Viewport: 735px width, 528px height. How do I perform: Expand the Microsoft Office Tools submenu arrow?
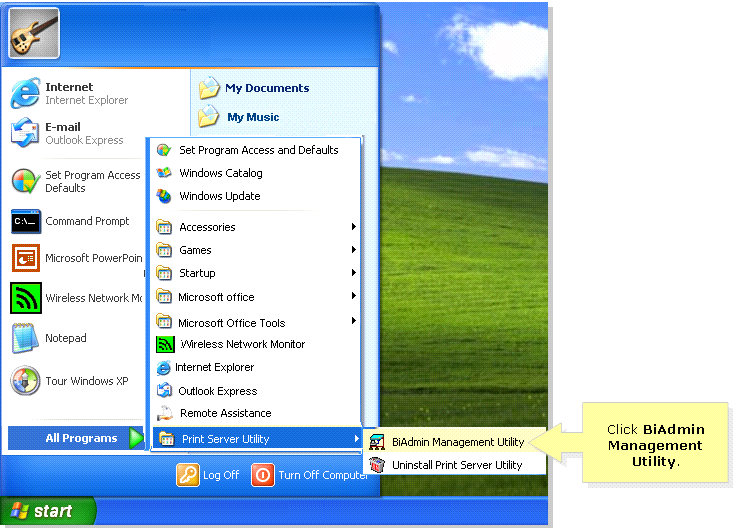354,321
